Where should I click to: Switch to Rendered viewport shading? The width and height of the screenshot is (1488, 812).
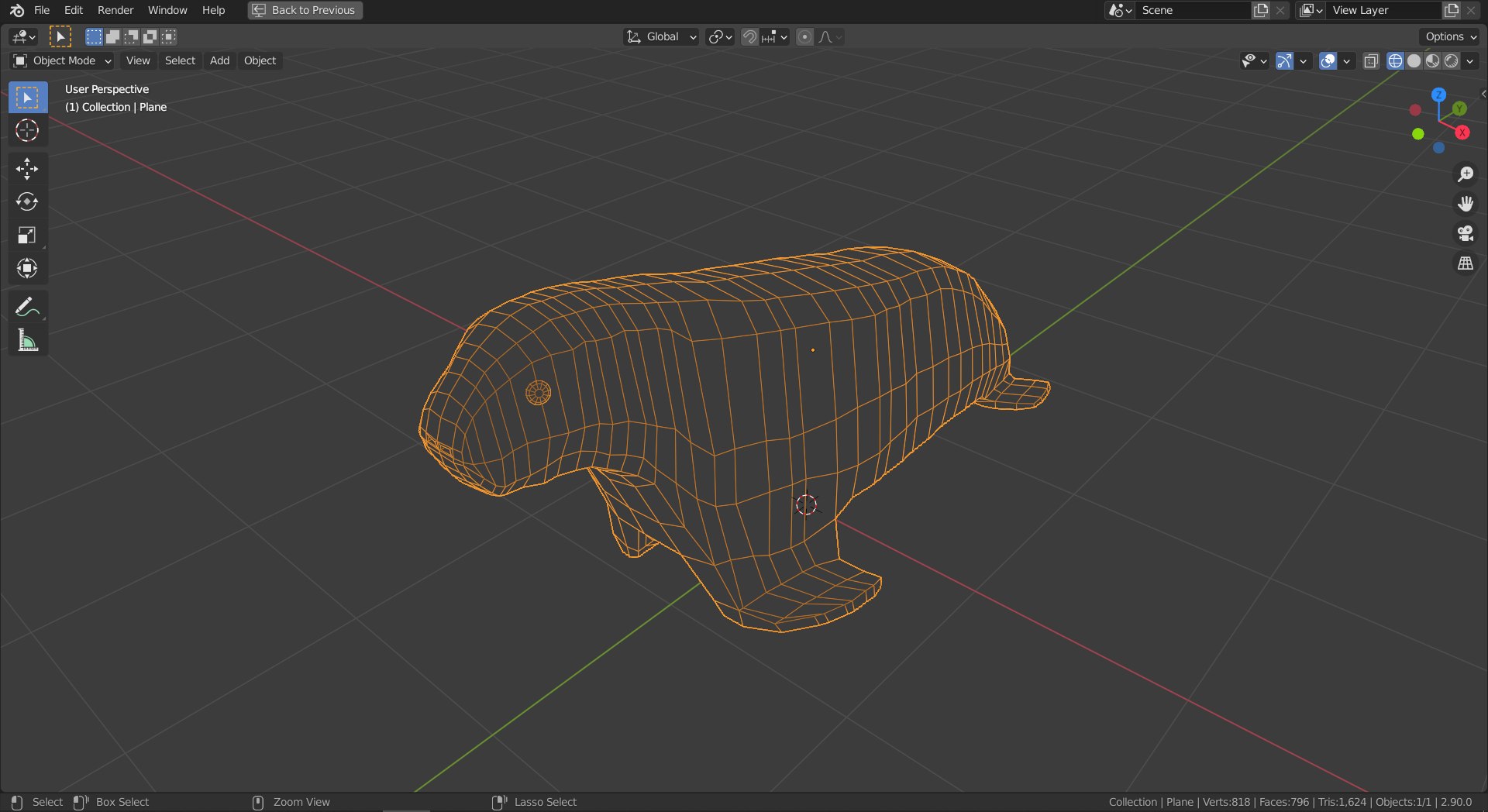(1451, 60)
